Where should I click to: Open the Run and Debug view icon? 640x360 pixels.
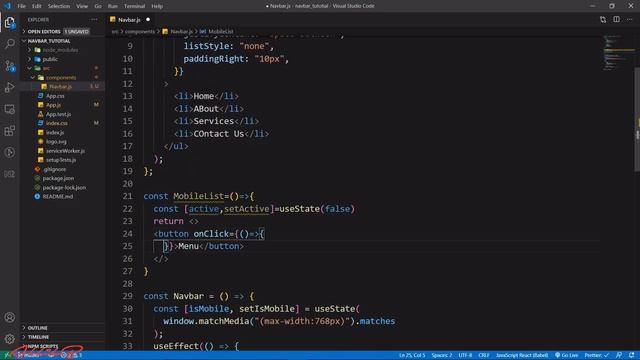(x=9, y=87)
